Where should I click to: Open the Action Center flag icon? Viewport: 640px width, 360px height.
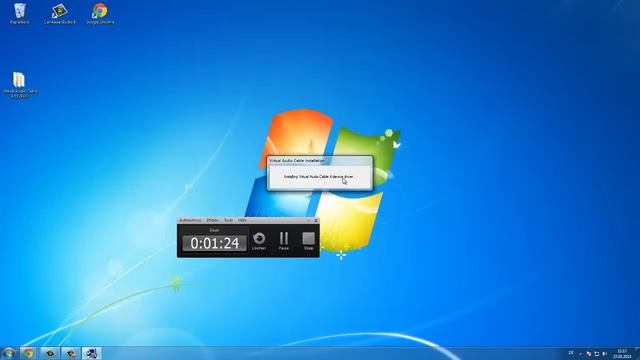(589, 353)
